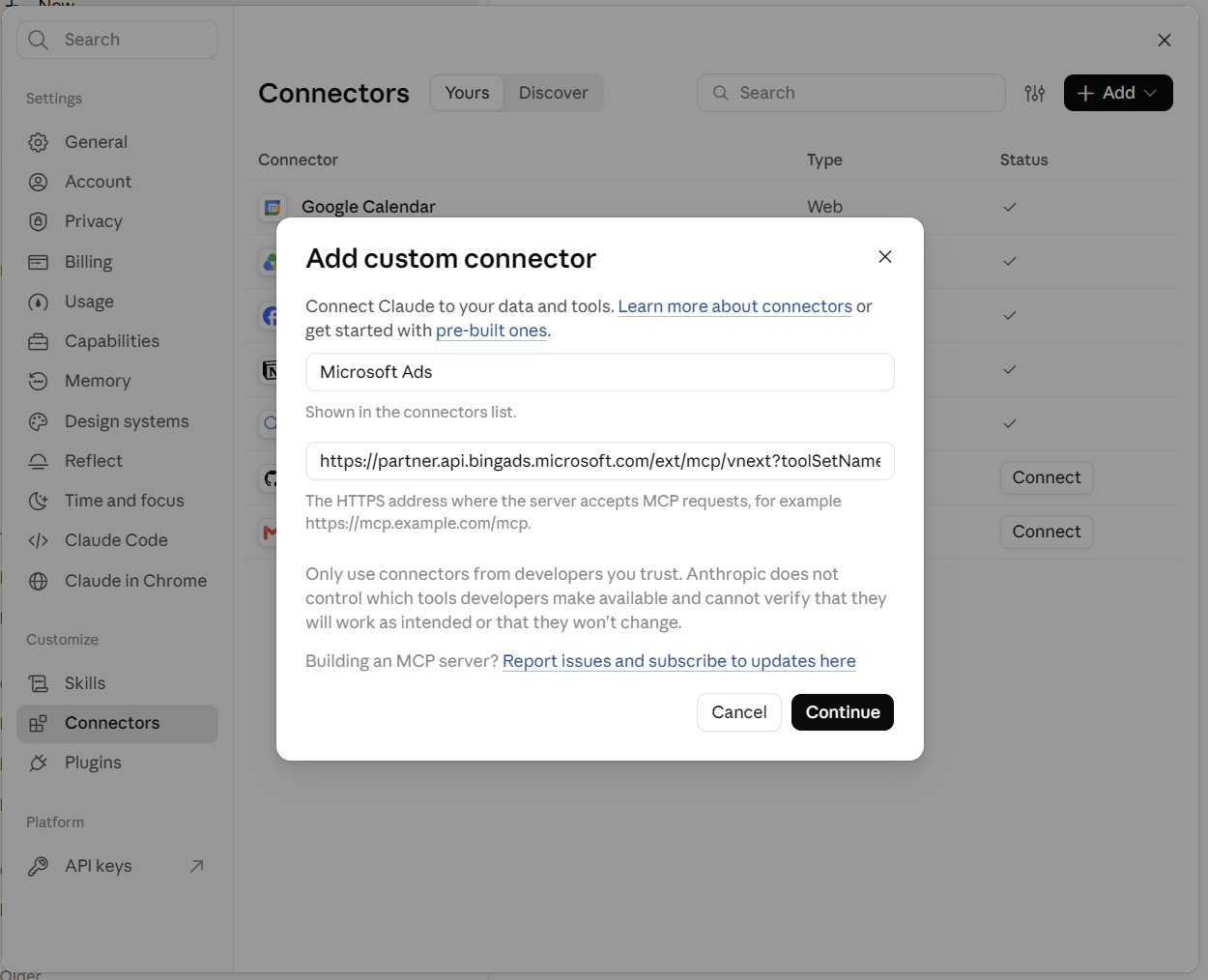Click the Design systems palette icon
This screenshot has width=1208, height=980.
(x=38, y=421)
